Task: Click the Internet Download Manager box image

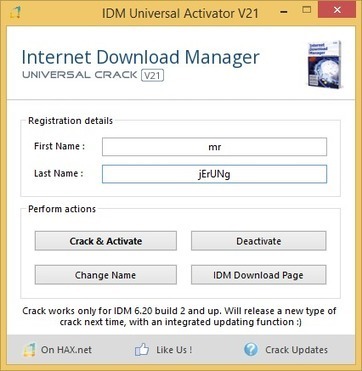Action: (x=324, y=64)
